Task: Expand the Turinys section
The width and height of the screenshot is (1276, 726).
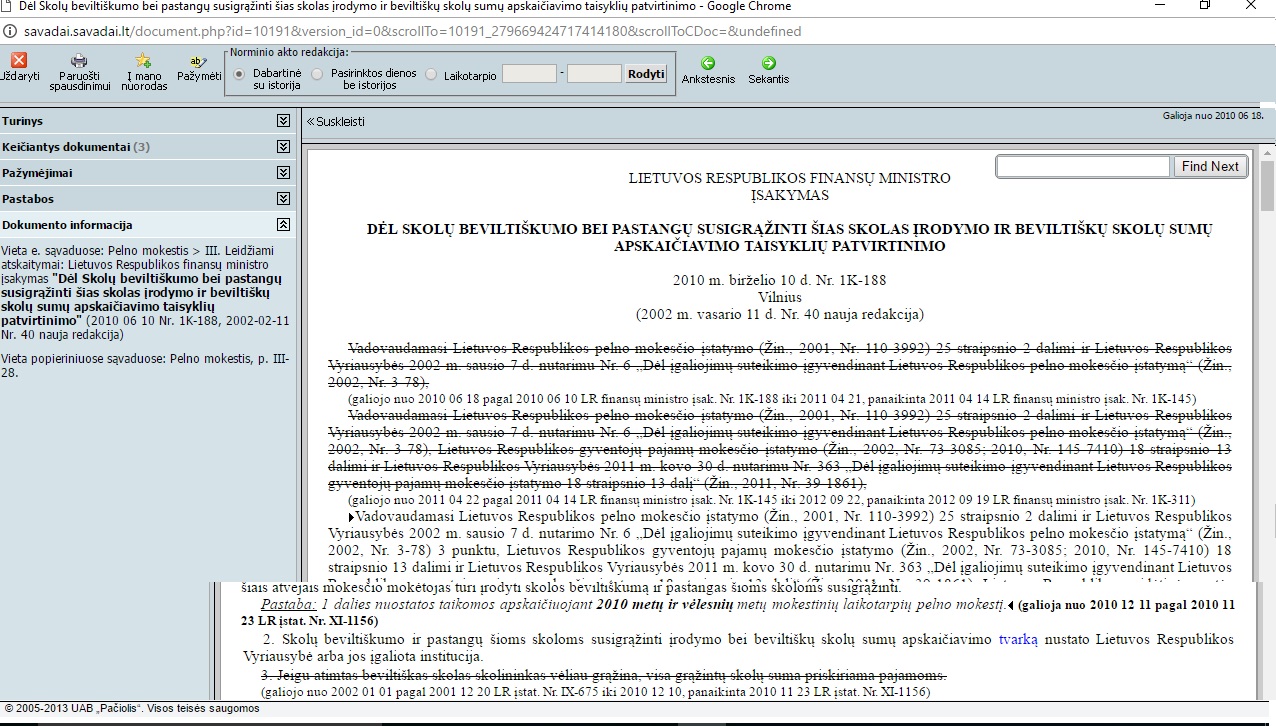Action: pos(283,121)
